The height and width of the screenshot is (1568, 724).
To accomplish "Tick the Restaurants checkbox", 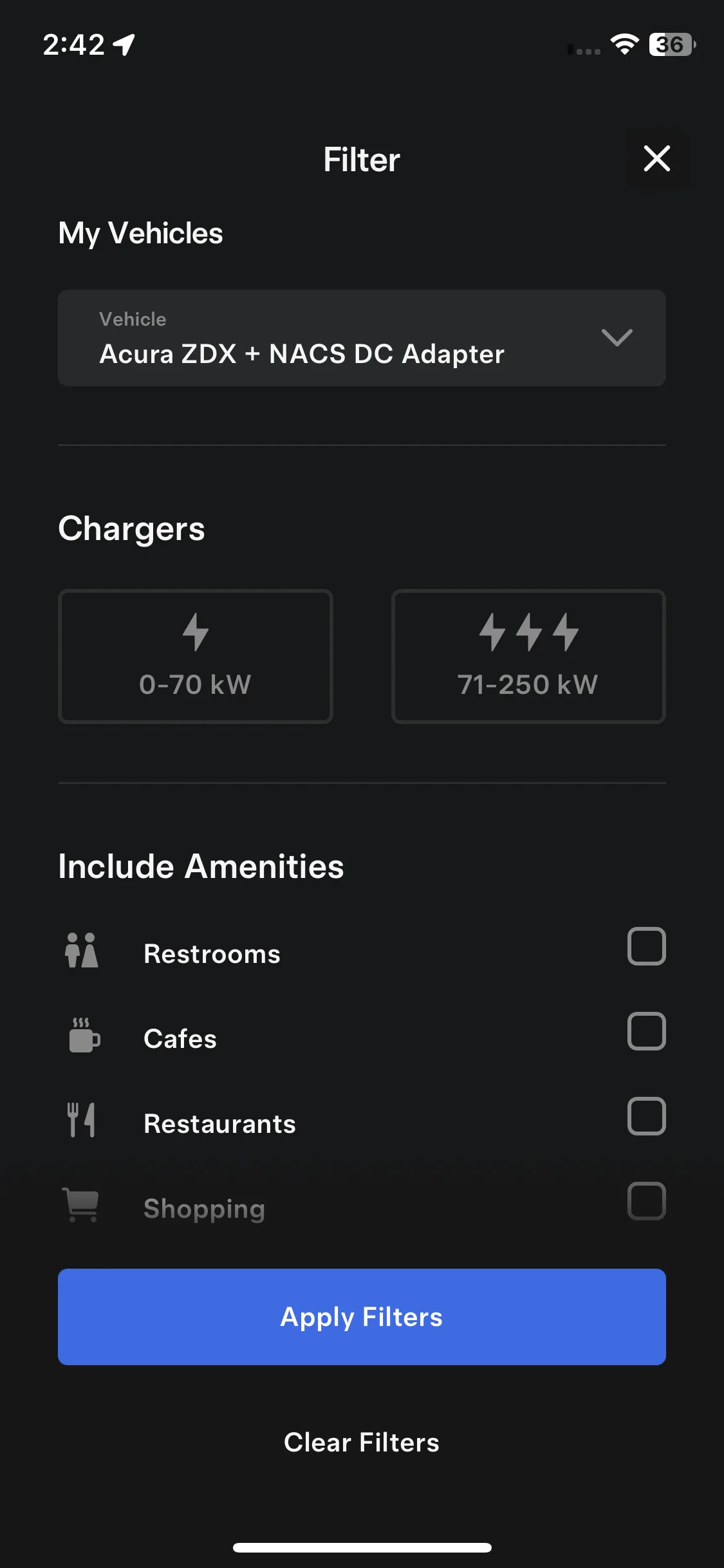I will 646,1116.
